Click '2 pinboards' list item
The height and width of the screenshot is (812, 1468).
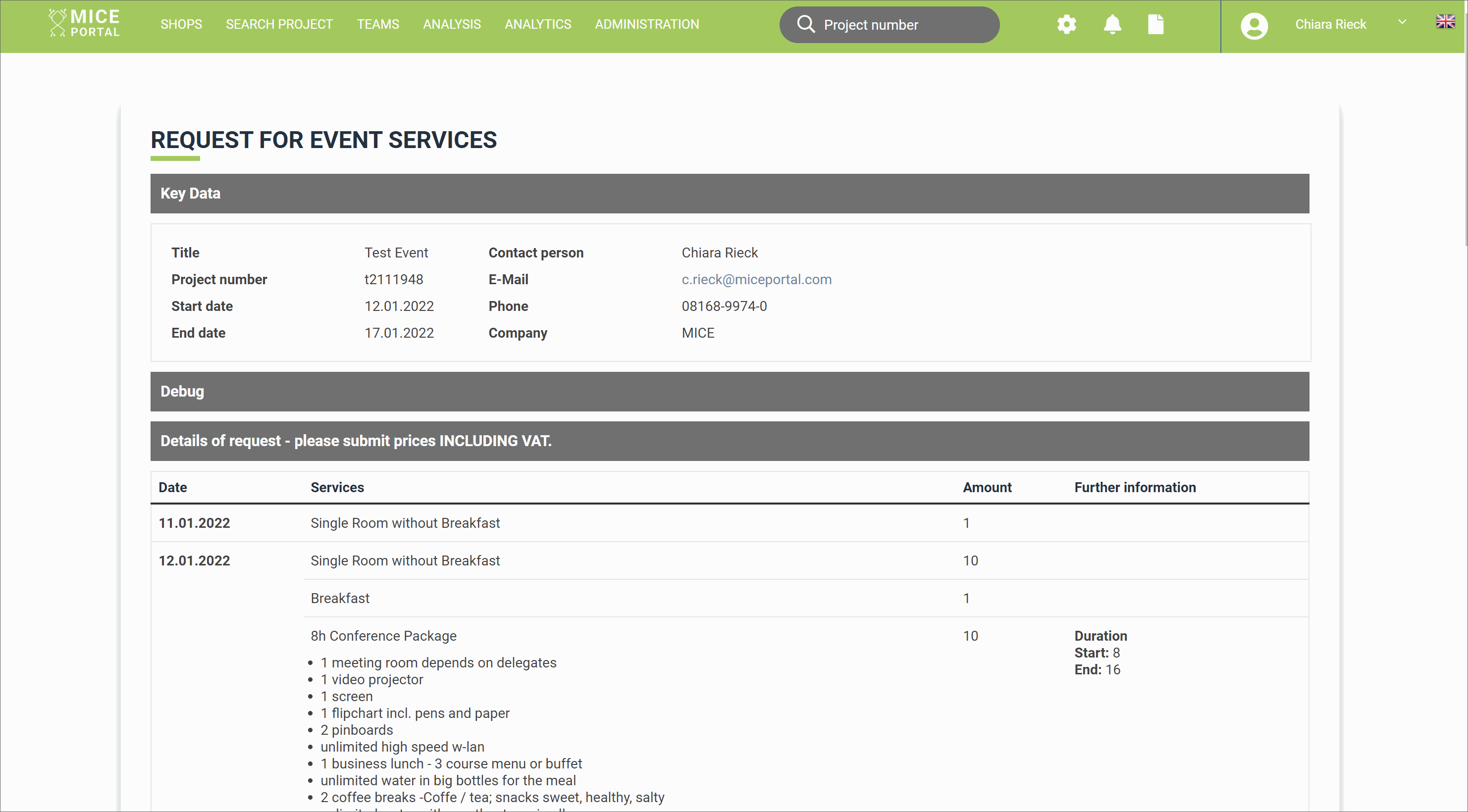tap(356, 730)
